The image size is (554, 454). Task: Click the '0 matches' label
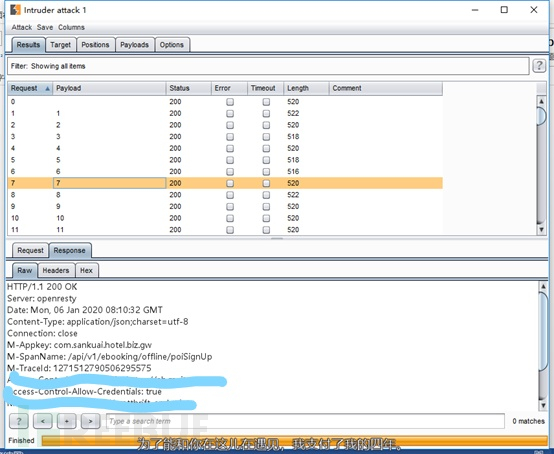click(x=528, y=421)
